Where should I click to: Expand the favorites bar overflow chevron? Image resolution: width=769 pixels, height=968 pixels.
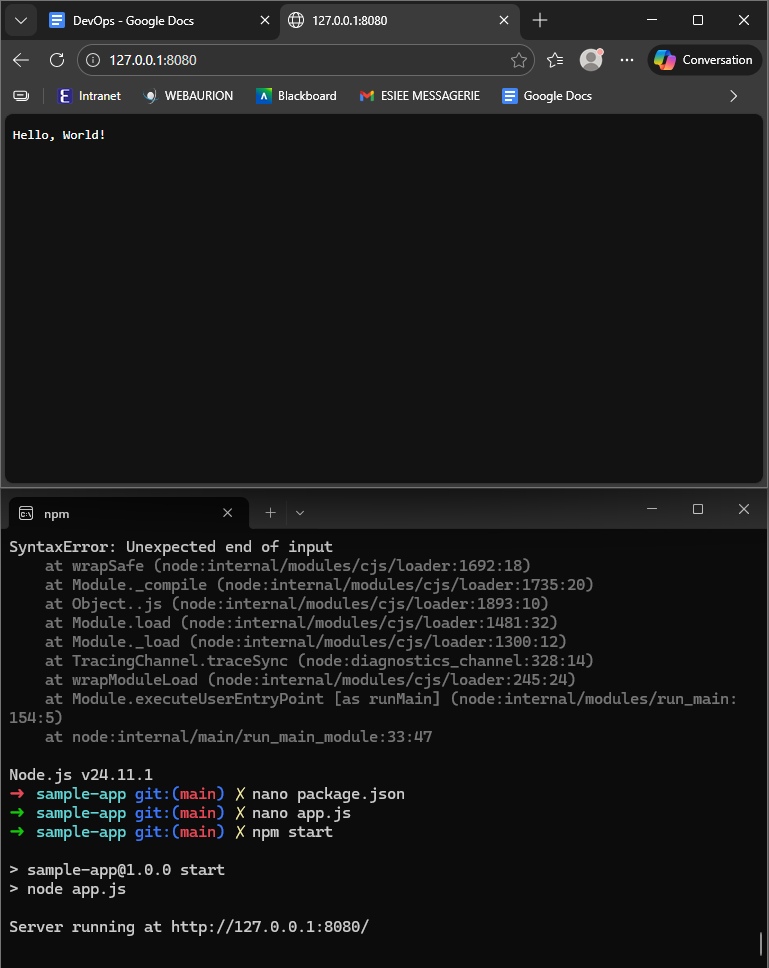(x=733, y=96)
